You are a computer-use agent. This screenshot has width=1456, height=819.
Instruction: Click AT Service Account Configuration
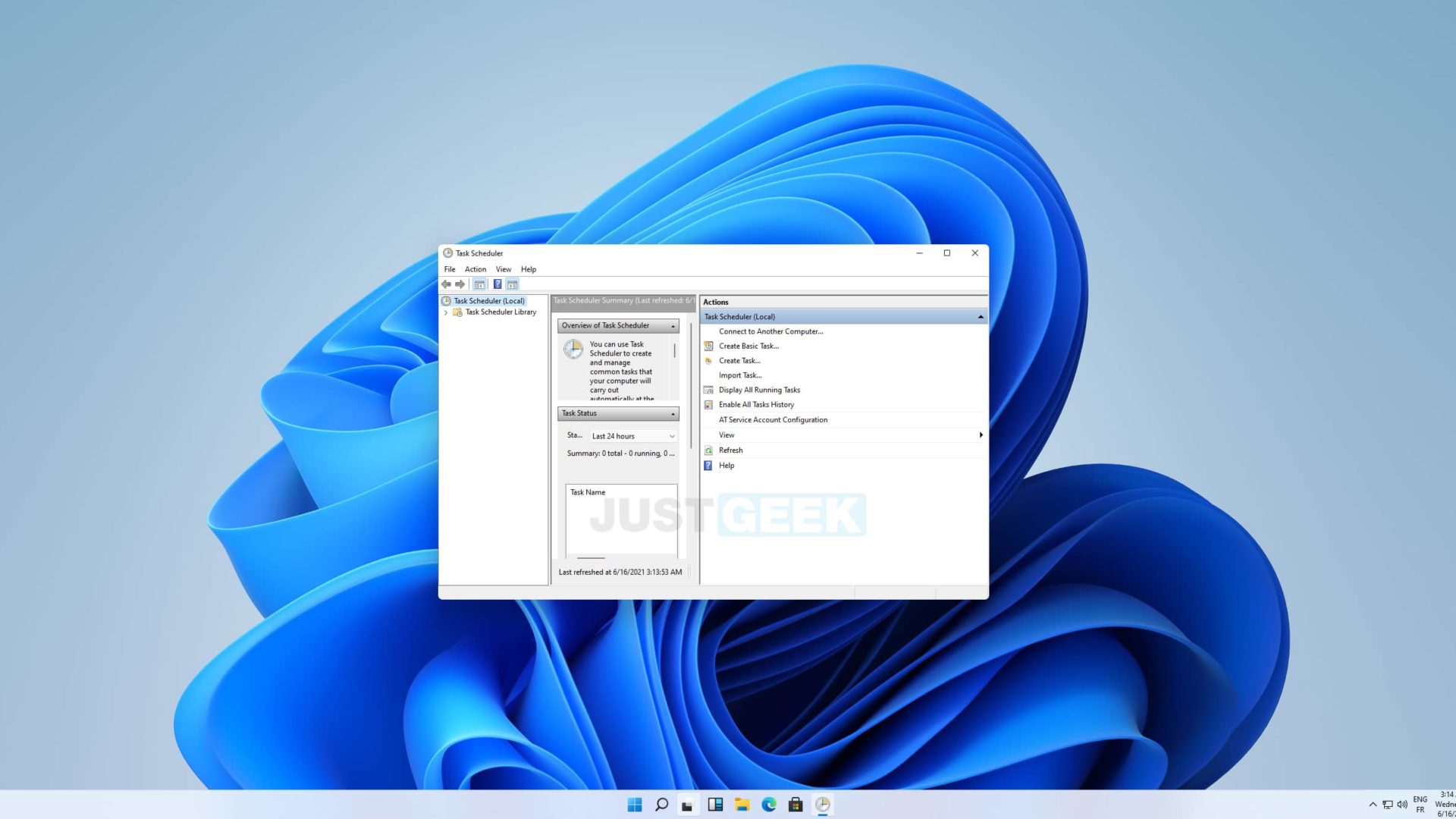[773, 420]
